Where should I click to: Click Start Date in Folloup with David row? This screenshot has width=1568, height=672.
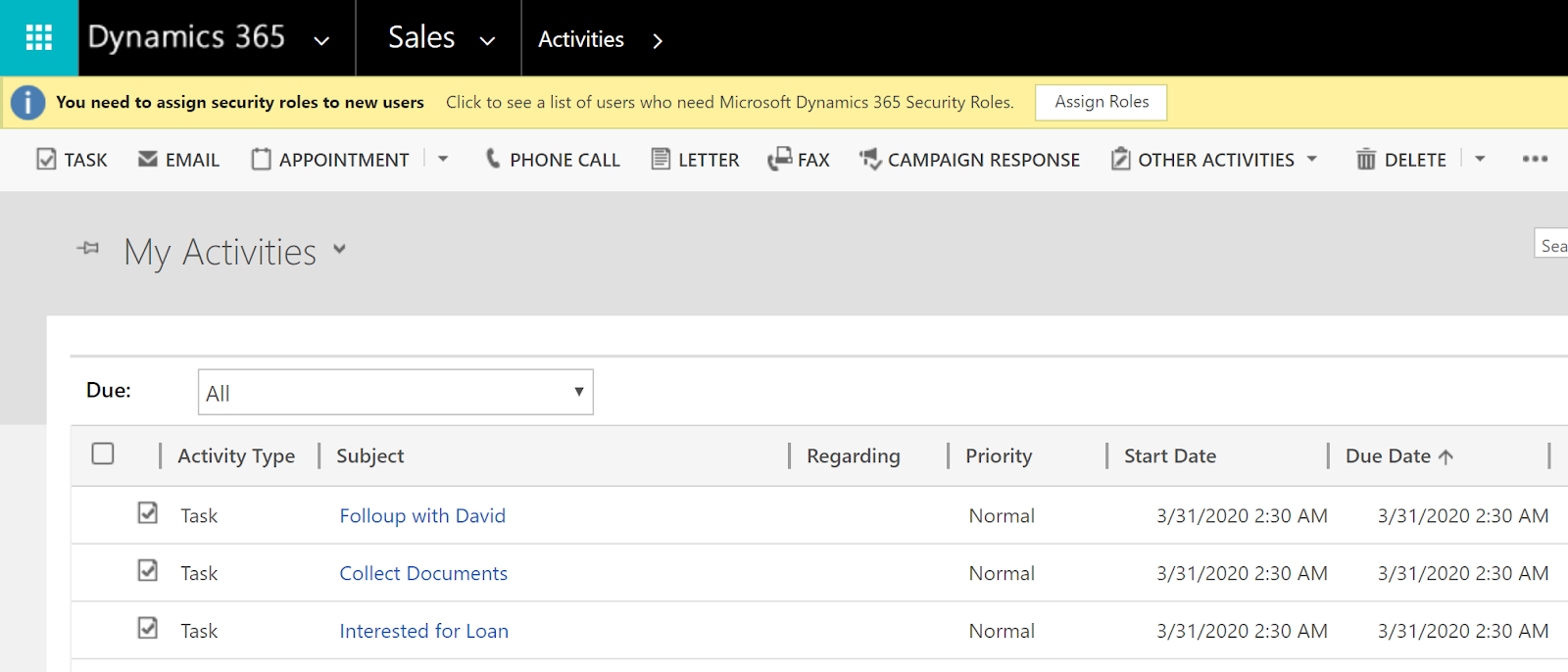pyautogui.click(x=1242, y=516)
